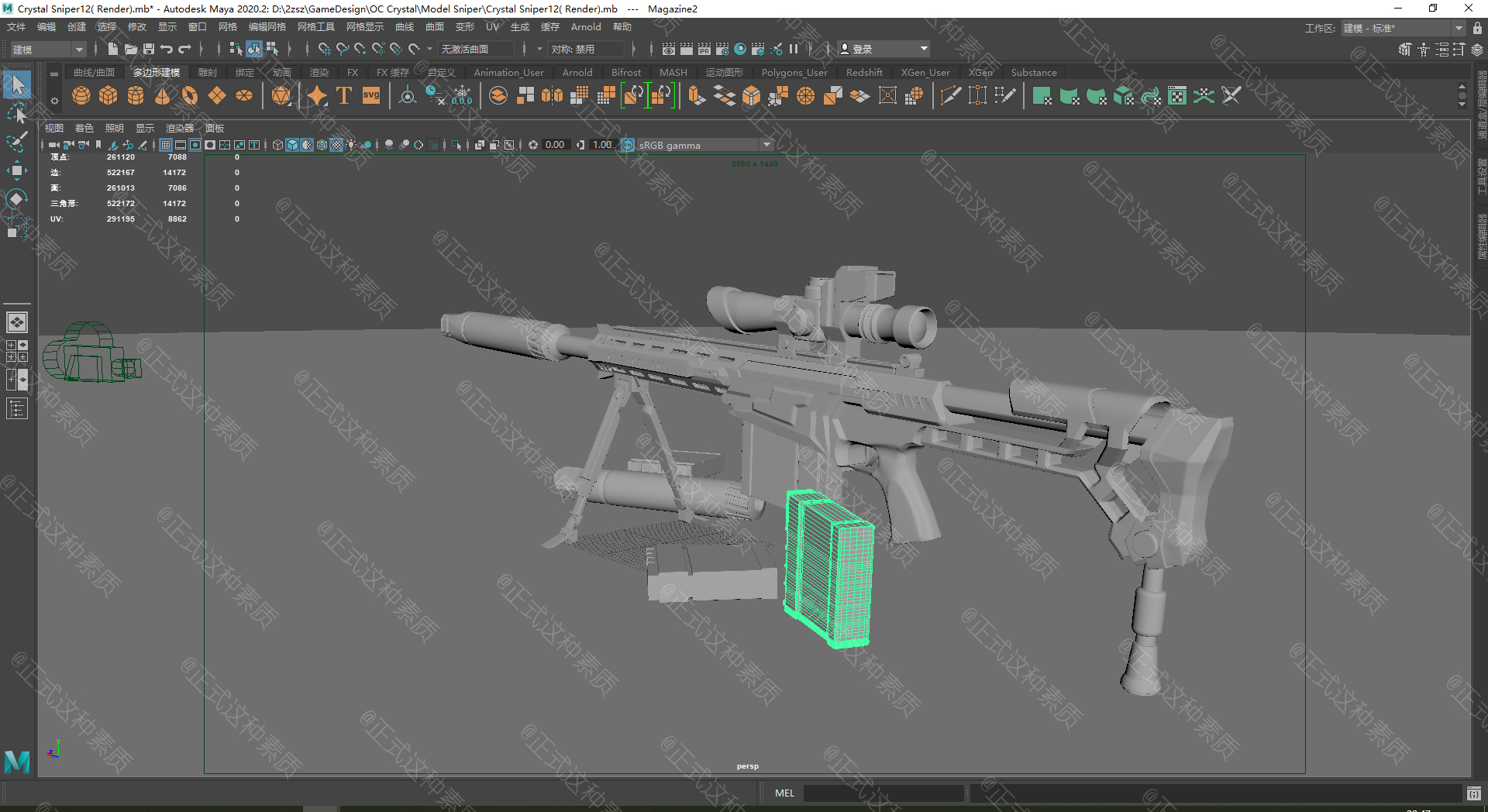Click the MEL command input field

883,793
